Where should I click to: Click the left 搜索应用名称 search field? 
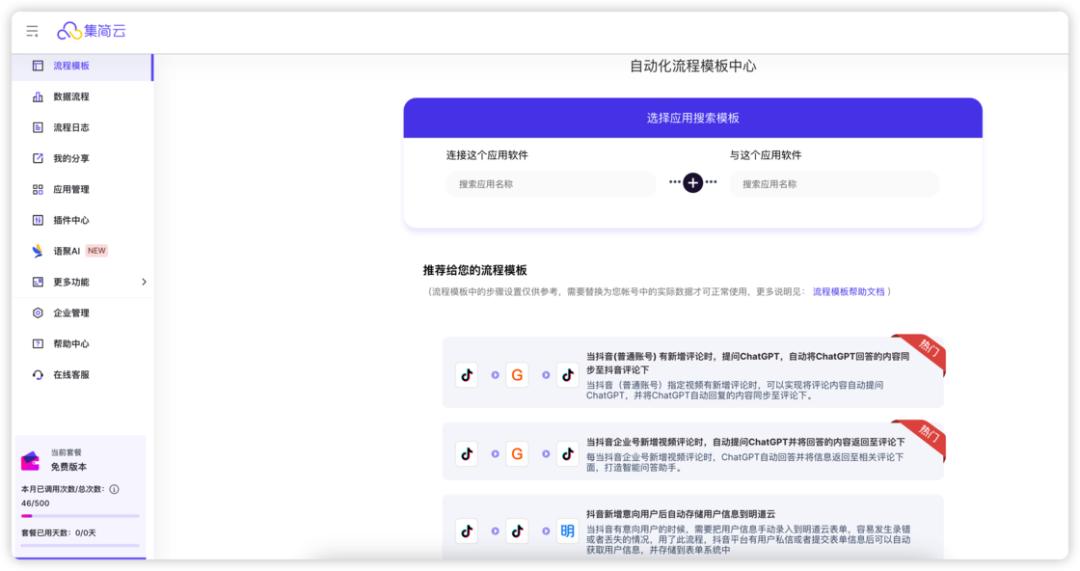coord(550,184)
